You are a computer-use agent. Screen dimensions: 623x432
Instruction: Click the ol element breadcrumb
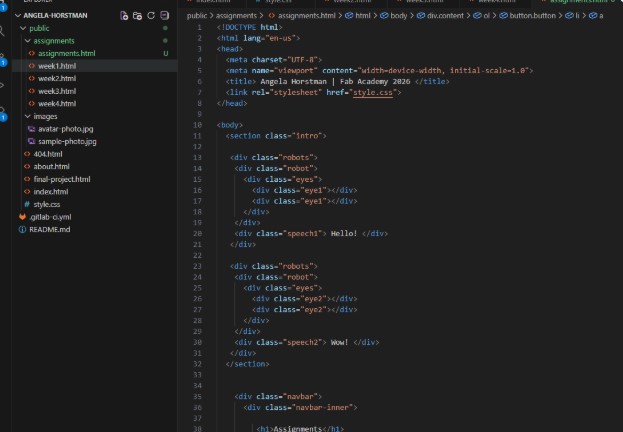pyautogui.click(x=487, y=15)
